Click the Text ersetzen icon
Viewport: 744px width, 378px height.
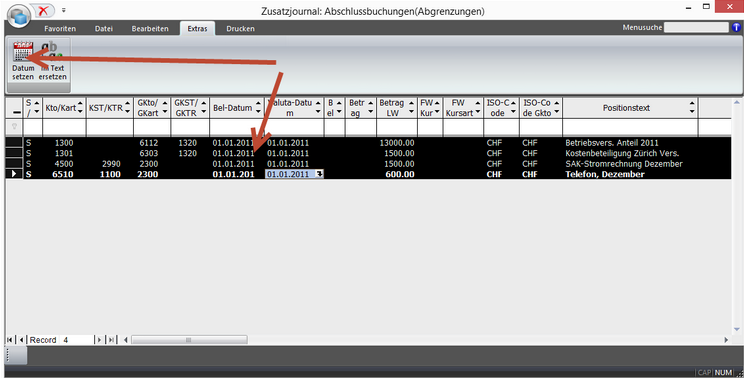click(52, 52)
